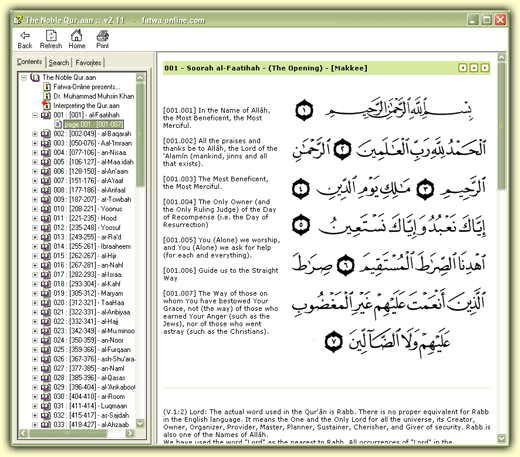Image resolution: width=520 pixels, height=457 pixels.
Task: Expand the 003 Aal-'Imraan node
Action: pyautogui.click(x=35, y=143)
